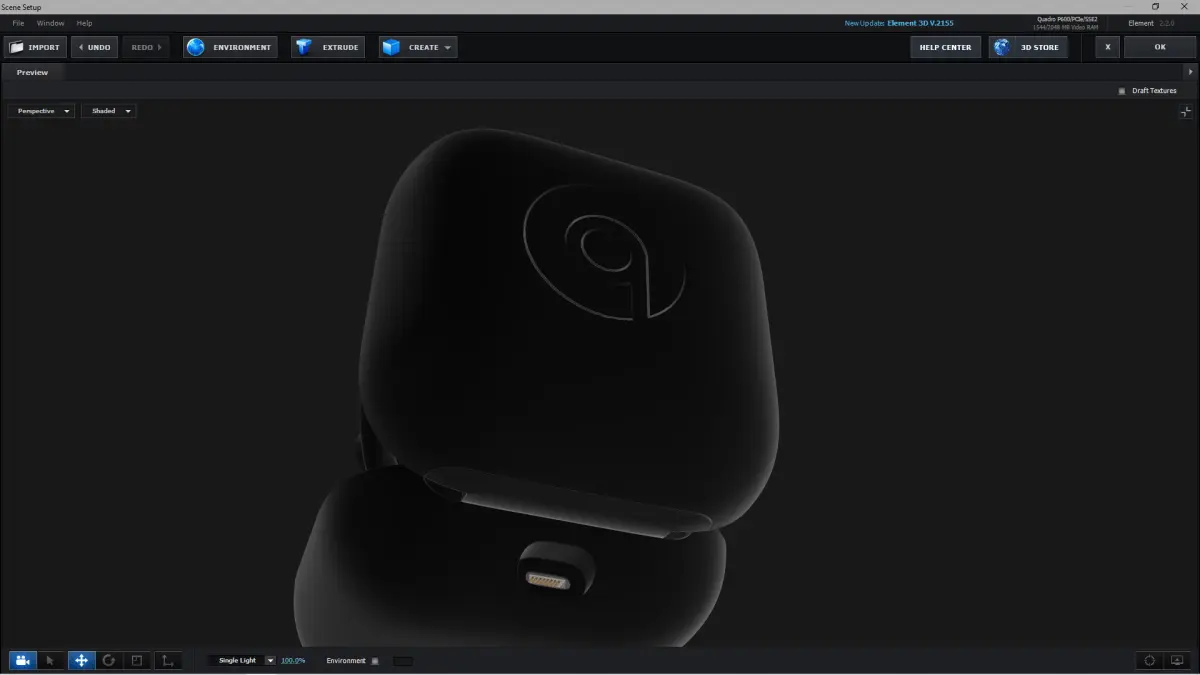Click the Element 2.2.0 version label
1200x675 pixels.
[1151, 23]
